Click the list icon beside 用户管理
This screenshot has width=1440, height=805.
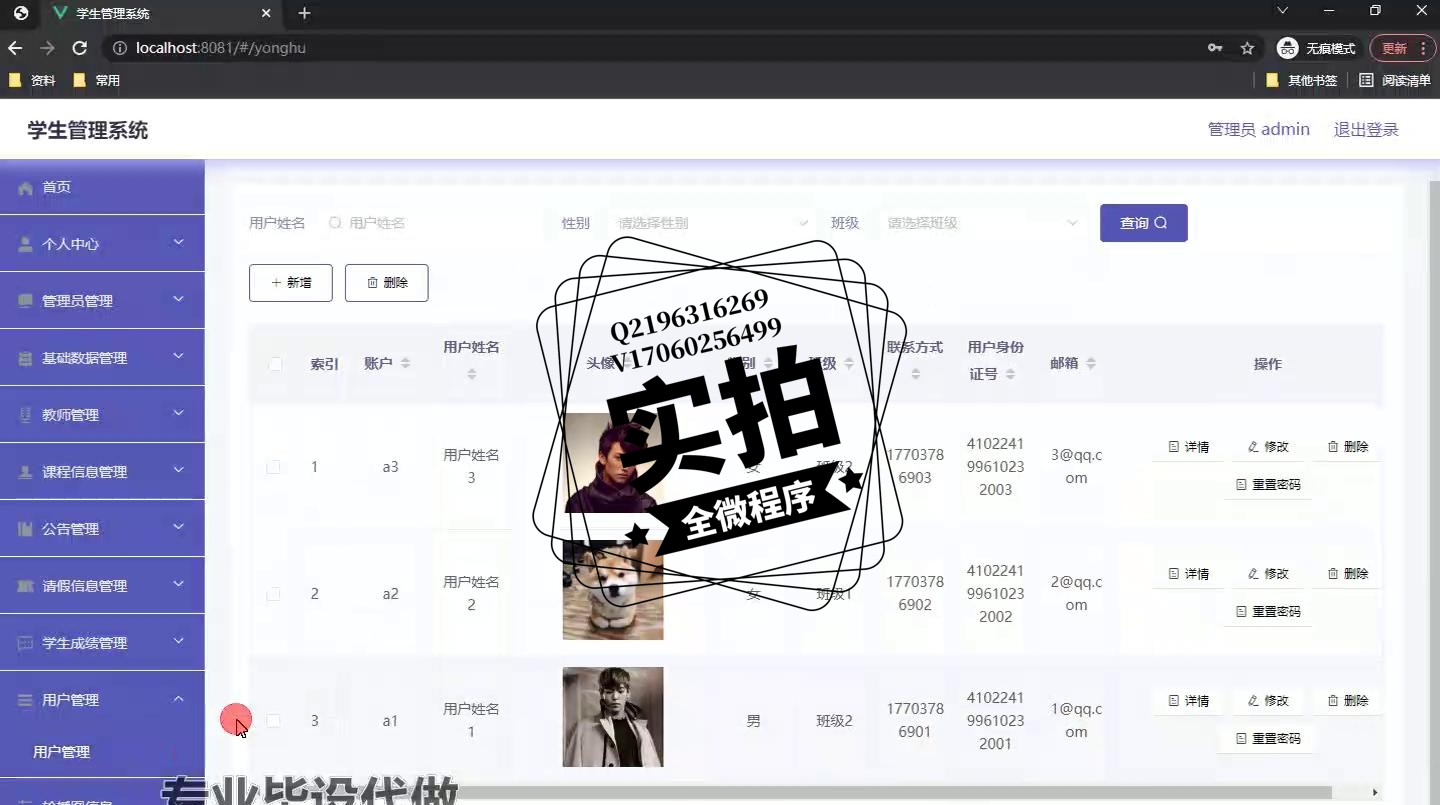click(26, 700)
